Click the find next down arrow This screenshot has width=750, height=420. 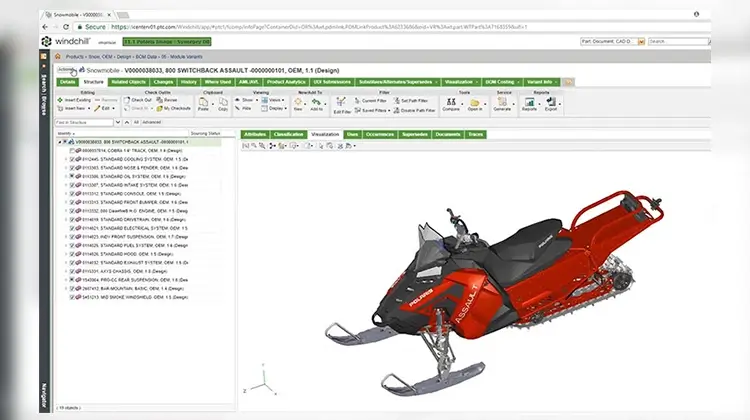118,122
